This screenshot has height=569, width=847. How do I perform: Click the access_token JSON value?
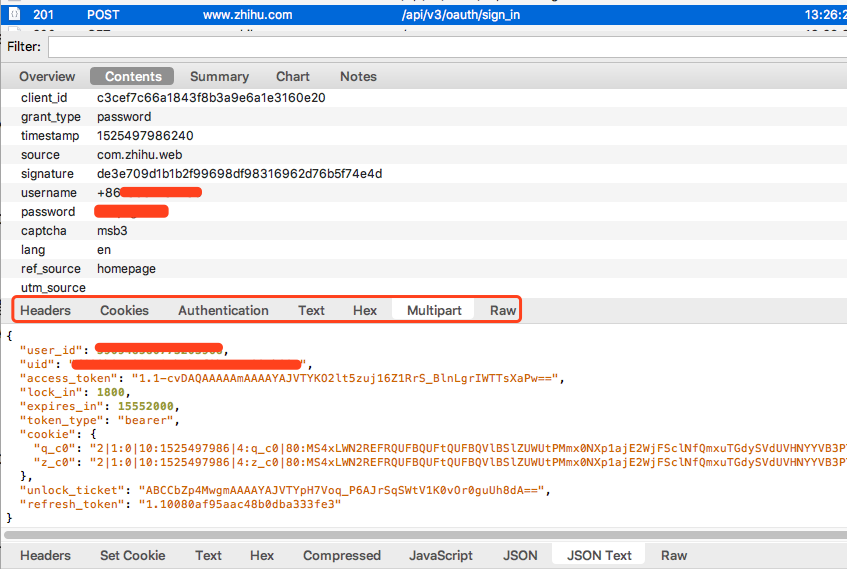pos(345,378)
